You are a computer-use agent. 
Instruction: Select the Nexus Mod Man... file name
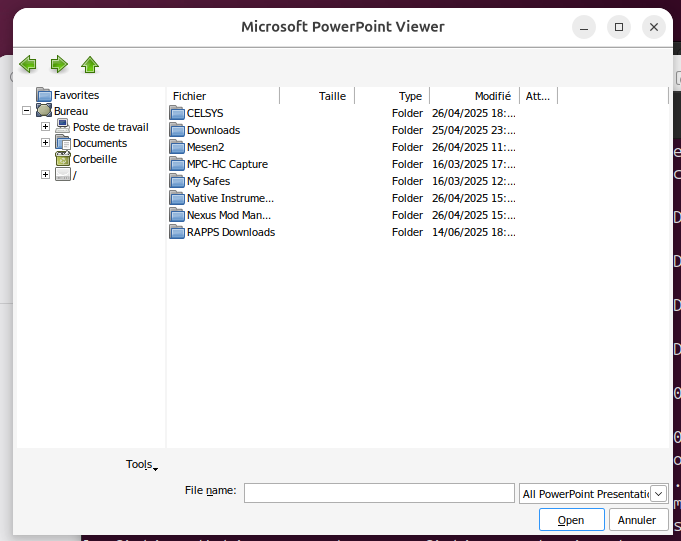click(x=229, y=215)
